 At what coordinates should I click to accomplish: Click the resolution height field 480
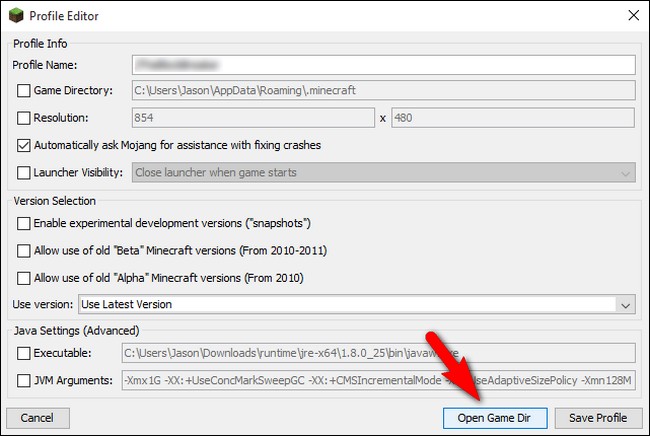pos(513,118)
